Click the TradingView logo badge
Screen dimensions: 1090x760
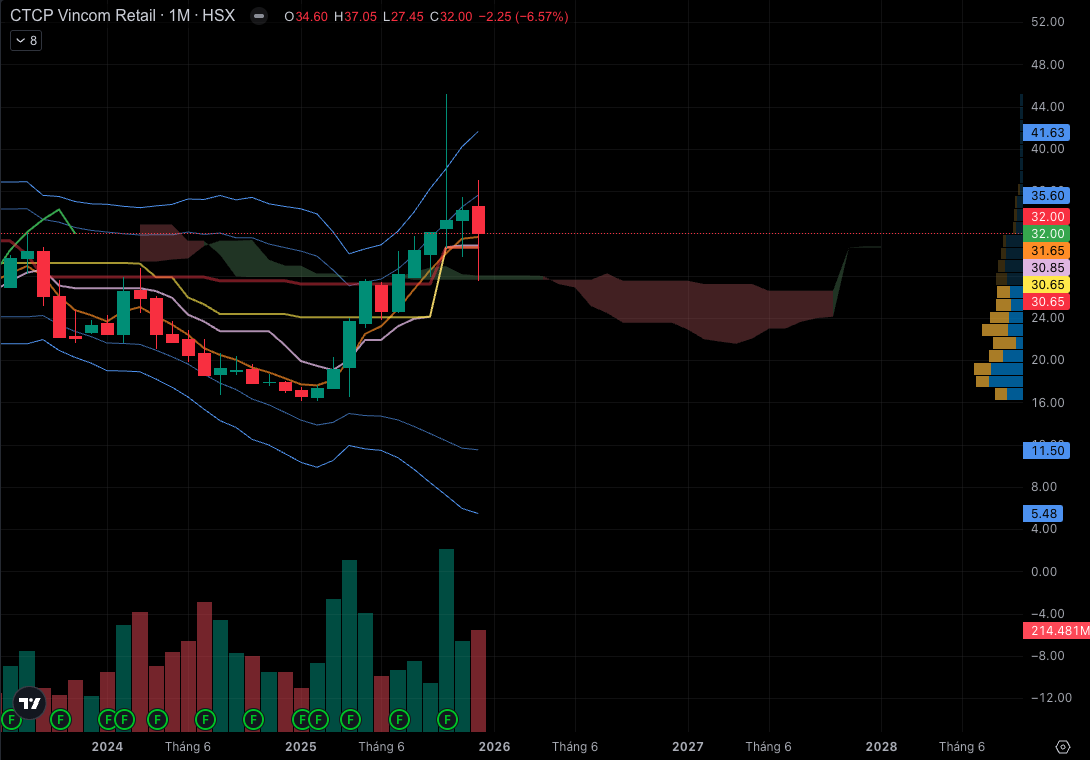point(30,704)
